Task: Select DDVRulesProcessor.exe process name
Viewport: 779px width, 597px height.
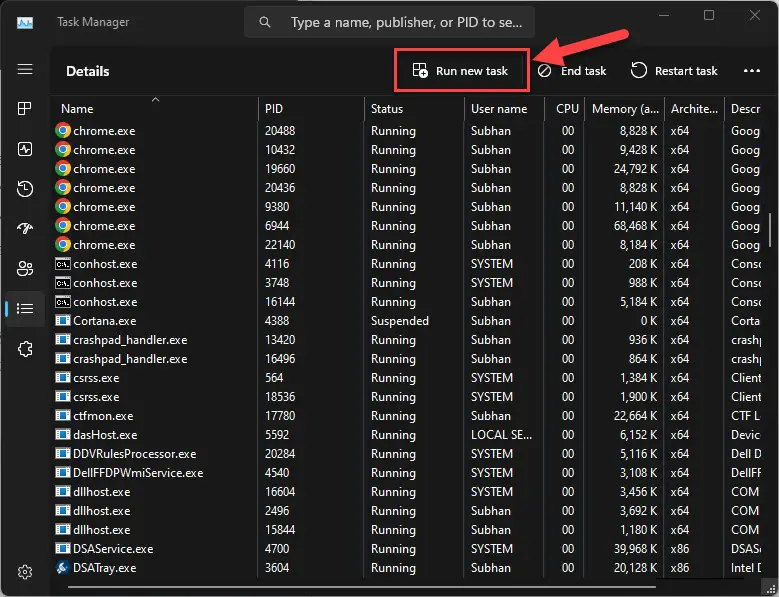Action: (x=134, y=453)
